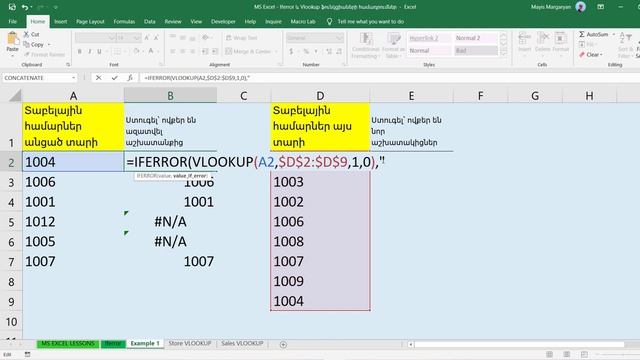Click the Select All corner triangle

click(15, 96)
